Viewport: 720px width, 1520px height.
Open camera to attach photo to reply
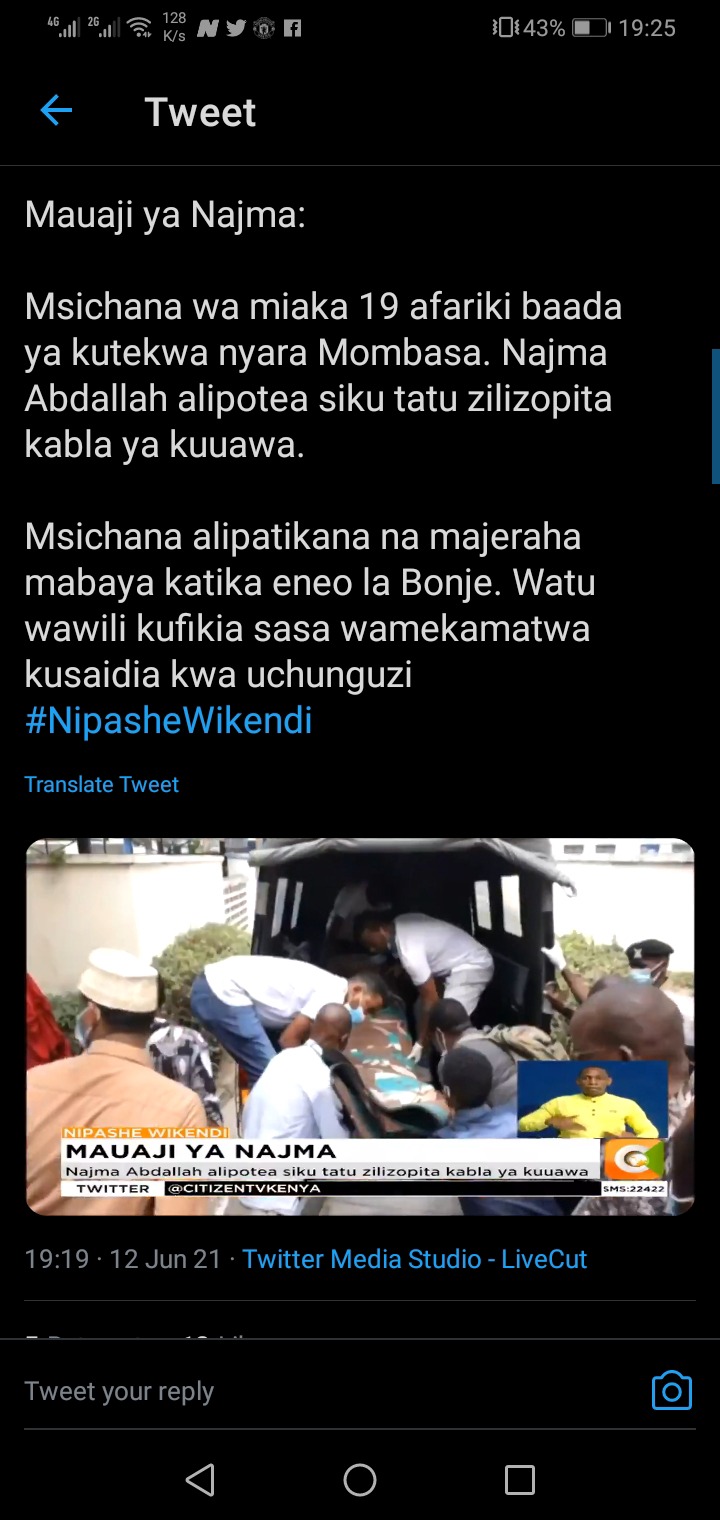(671, 1391)
